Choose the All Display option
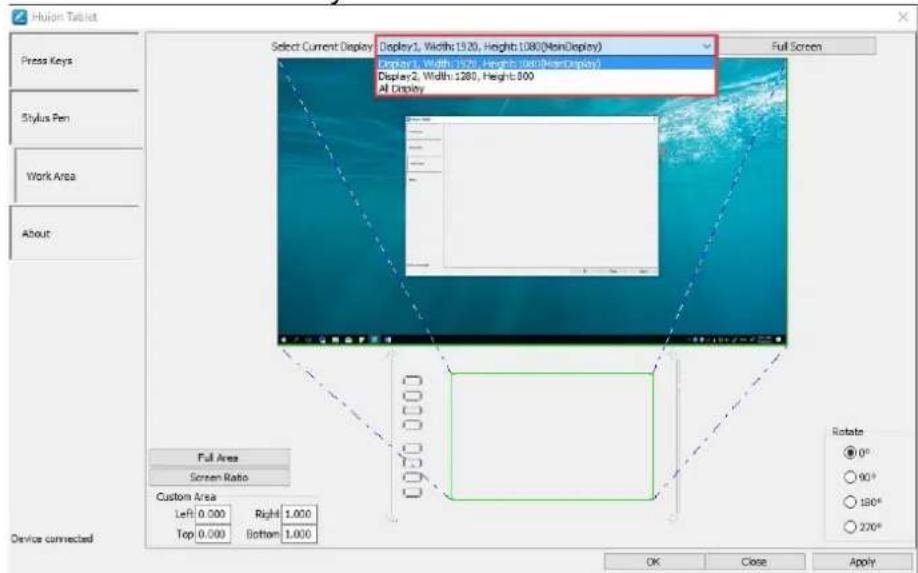The height and width of the screenshot is (573, 918). pyautogui.click(x=545, y=88)
